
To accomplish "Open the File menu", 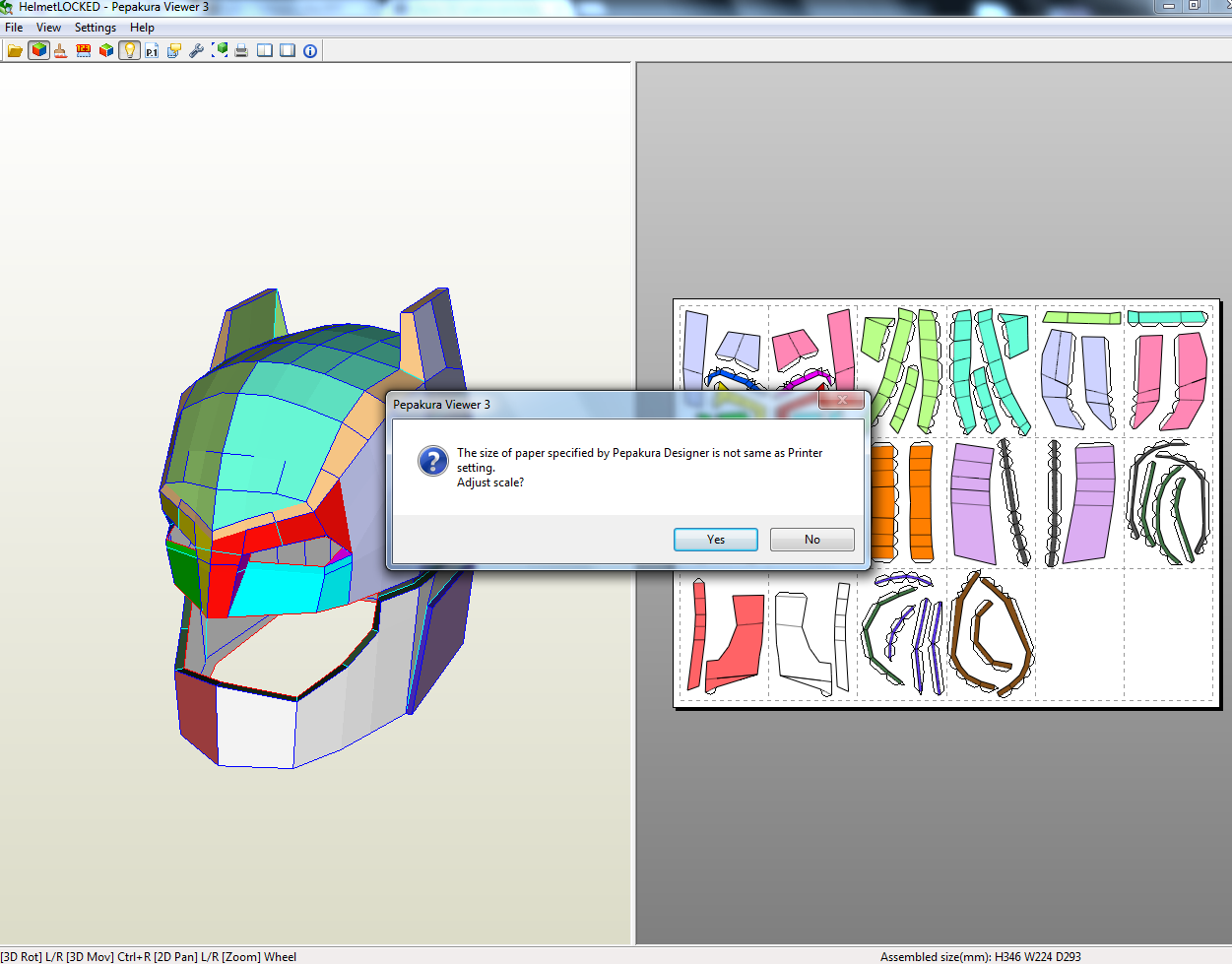I will pyautogui.click(x=14, y=28).
